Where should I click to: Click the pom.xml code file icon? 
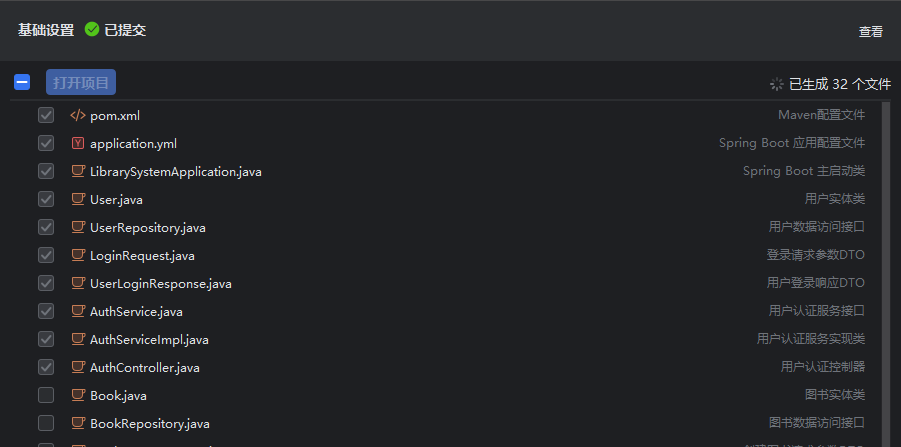tap(78, 115)
